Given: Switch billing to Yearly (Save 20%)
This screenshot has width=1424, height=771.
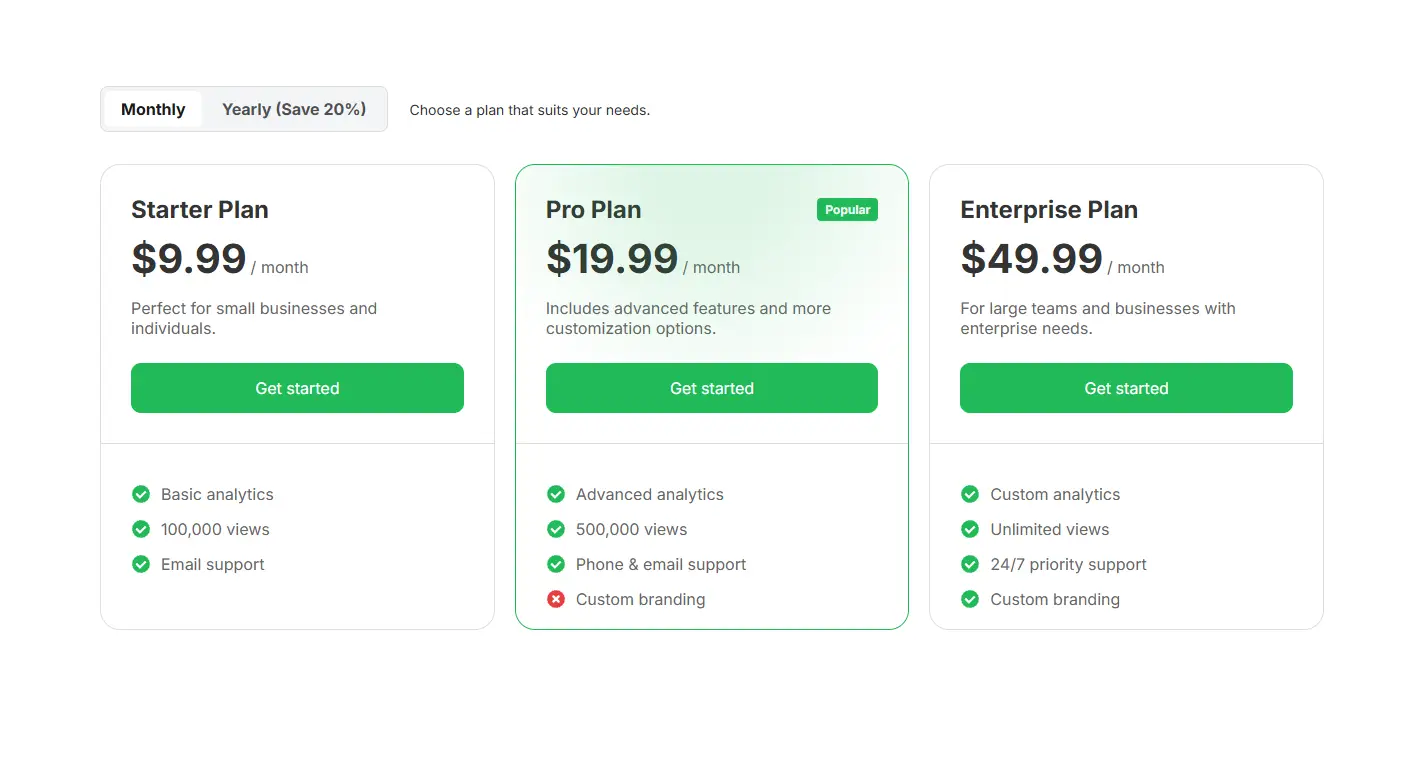Looking at the screenshot, I should (x=294, y=109).
